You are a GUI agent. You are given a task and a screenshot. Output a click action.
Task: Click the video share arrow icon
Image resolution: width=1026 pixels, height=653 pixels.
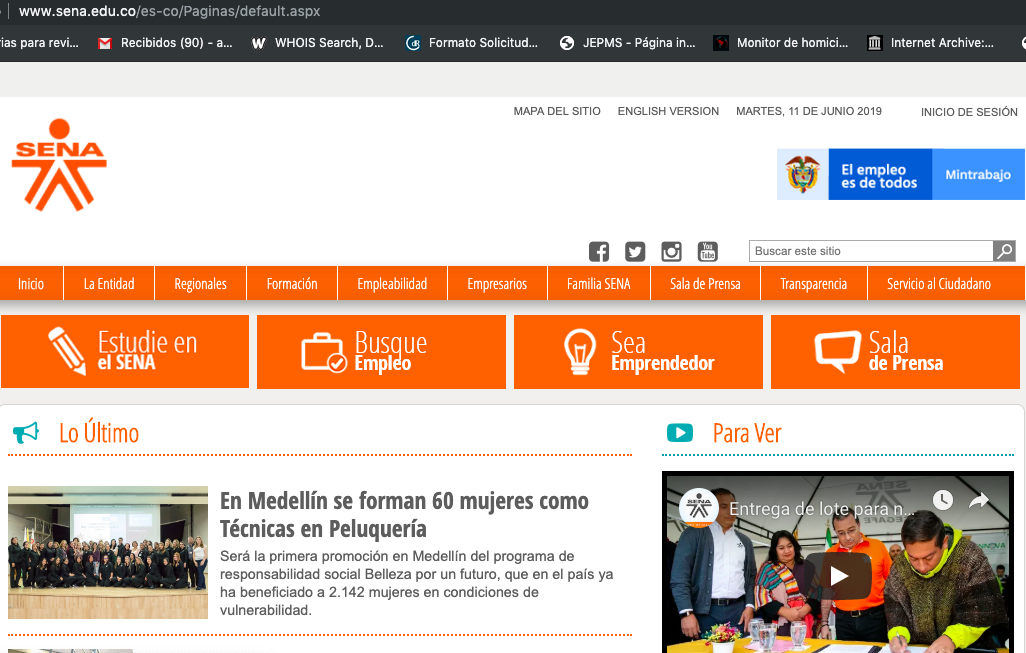click(978, 501)
